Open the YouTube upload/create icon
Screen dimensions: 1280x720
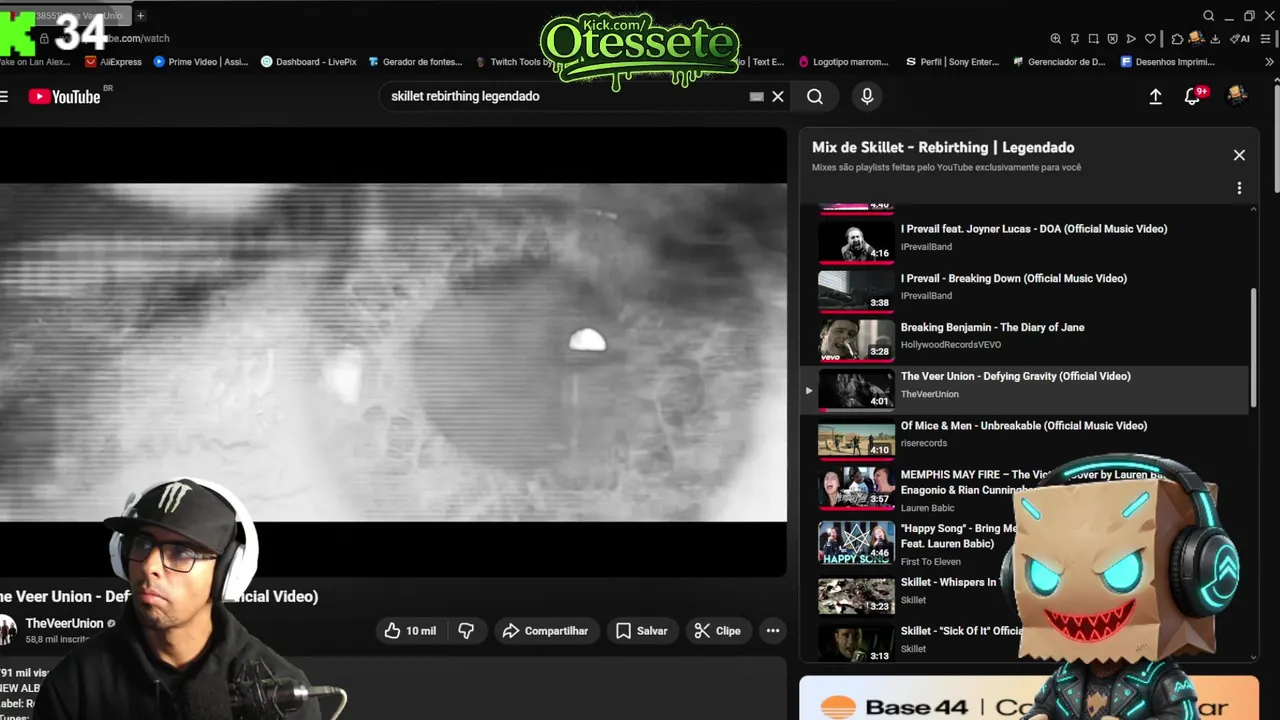[x=1155, y=96]
